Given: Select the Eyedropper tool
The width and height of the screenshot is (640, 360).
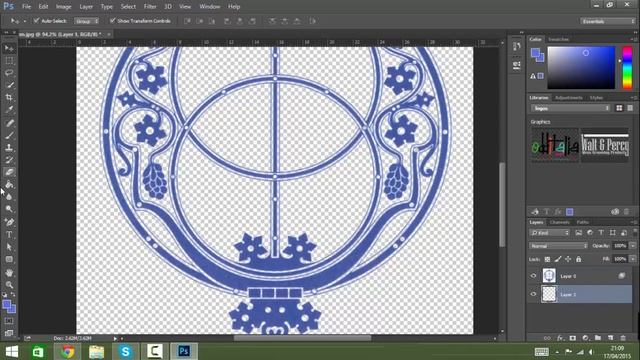Looking at the screenshot, I should (x=9, y=110).
